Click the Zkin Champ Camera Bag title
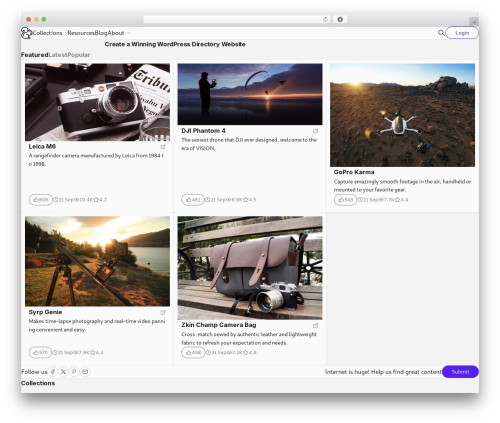This screenshot has height=423, width=500. pyautogui.click(x=219, y=325)
